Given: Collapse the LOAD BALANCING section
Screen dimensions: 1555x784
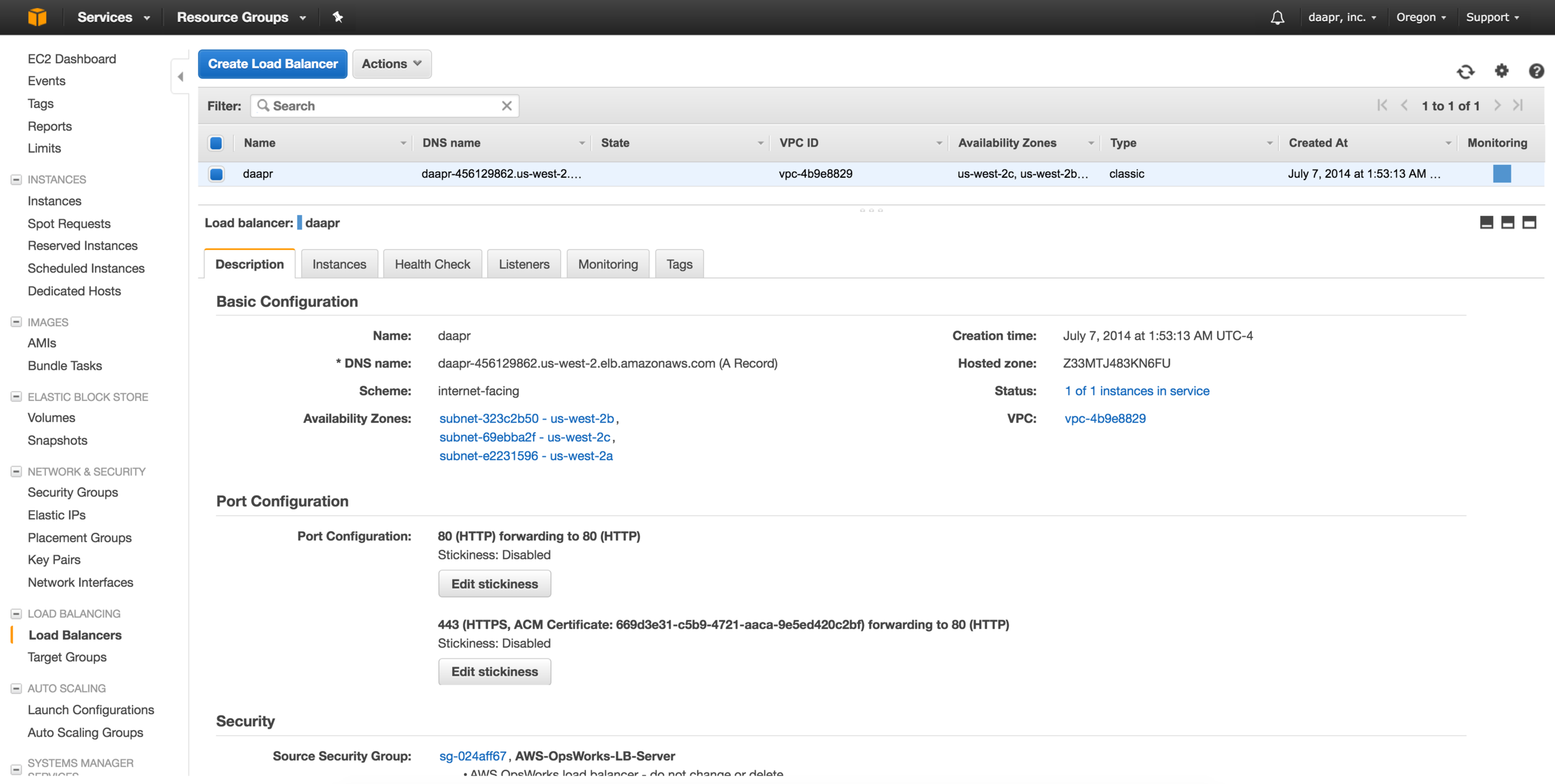Looking at the screenshot, I should click(16, 614).
